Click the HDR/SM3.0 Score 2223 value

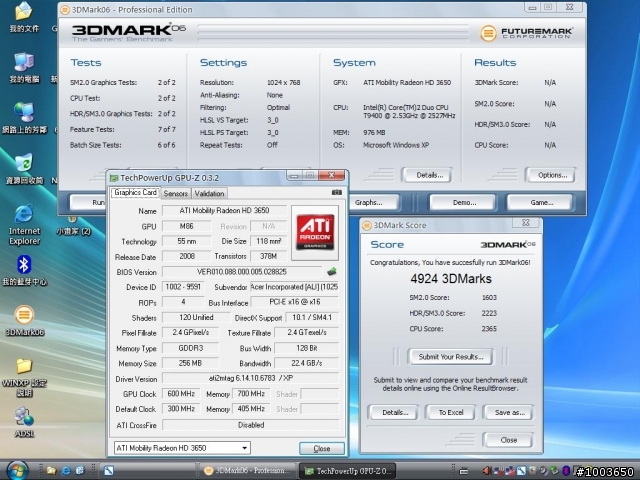point(489,313)
